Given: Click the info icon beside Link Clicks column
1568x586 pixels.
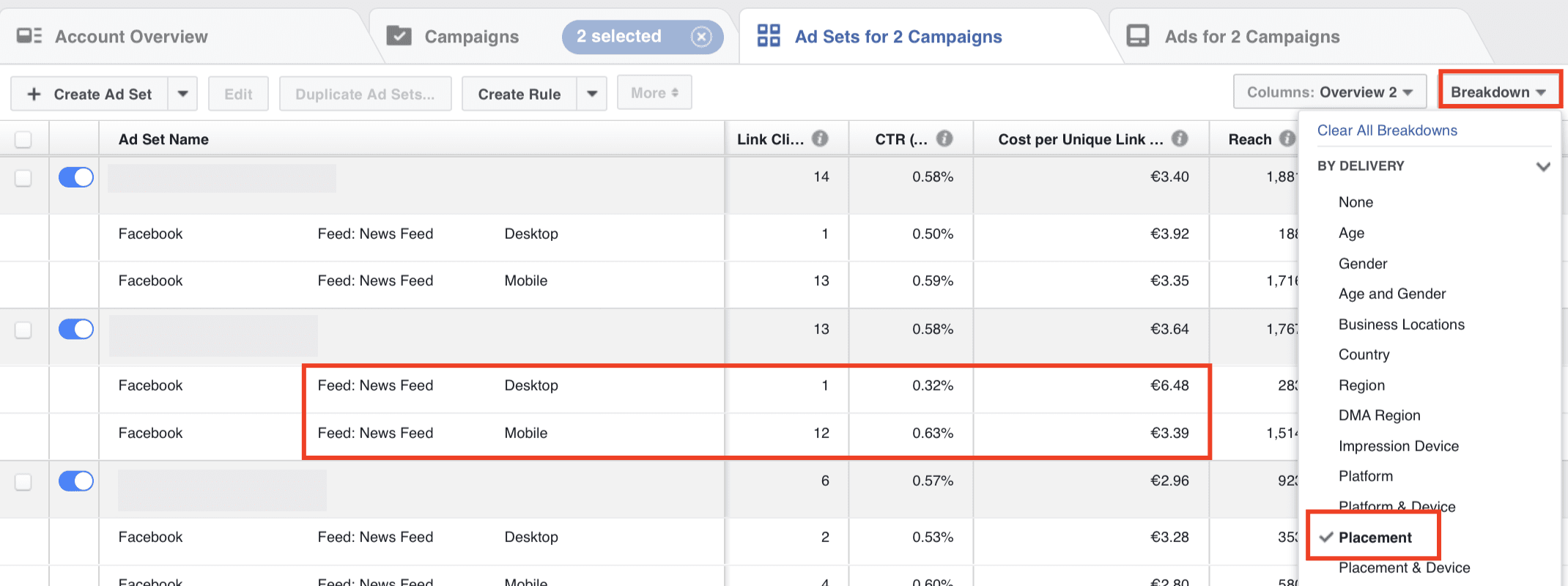Looking at the screenshot, I should (820, 138).
